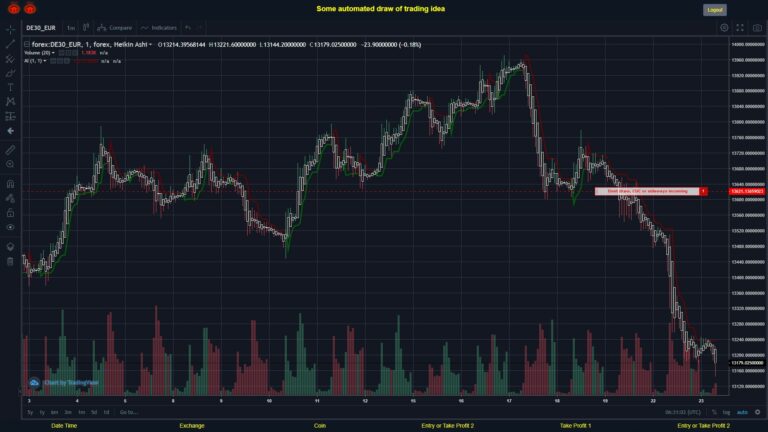The width and height of the screenshot is (768, 432).
Task: Select the 1y time range
Action: tap(42, 412)
